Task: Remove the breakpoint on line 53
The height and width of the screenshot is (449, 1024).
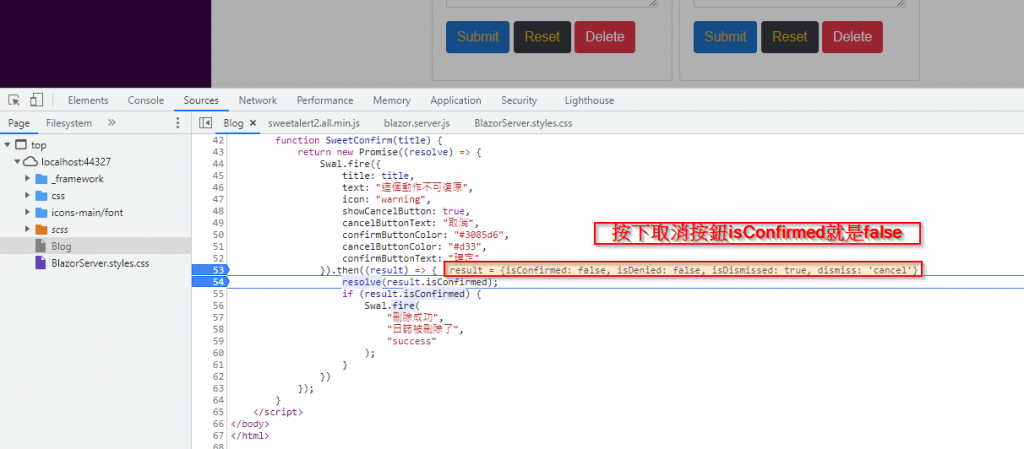Action: [210, 270]
